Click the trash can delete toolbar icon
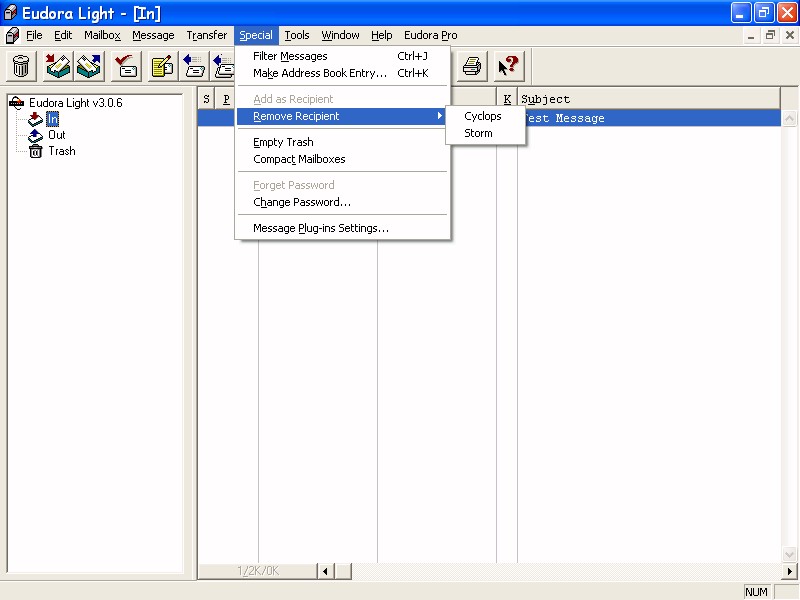This screenshot has height=600, width=800. coord(21,66)
